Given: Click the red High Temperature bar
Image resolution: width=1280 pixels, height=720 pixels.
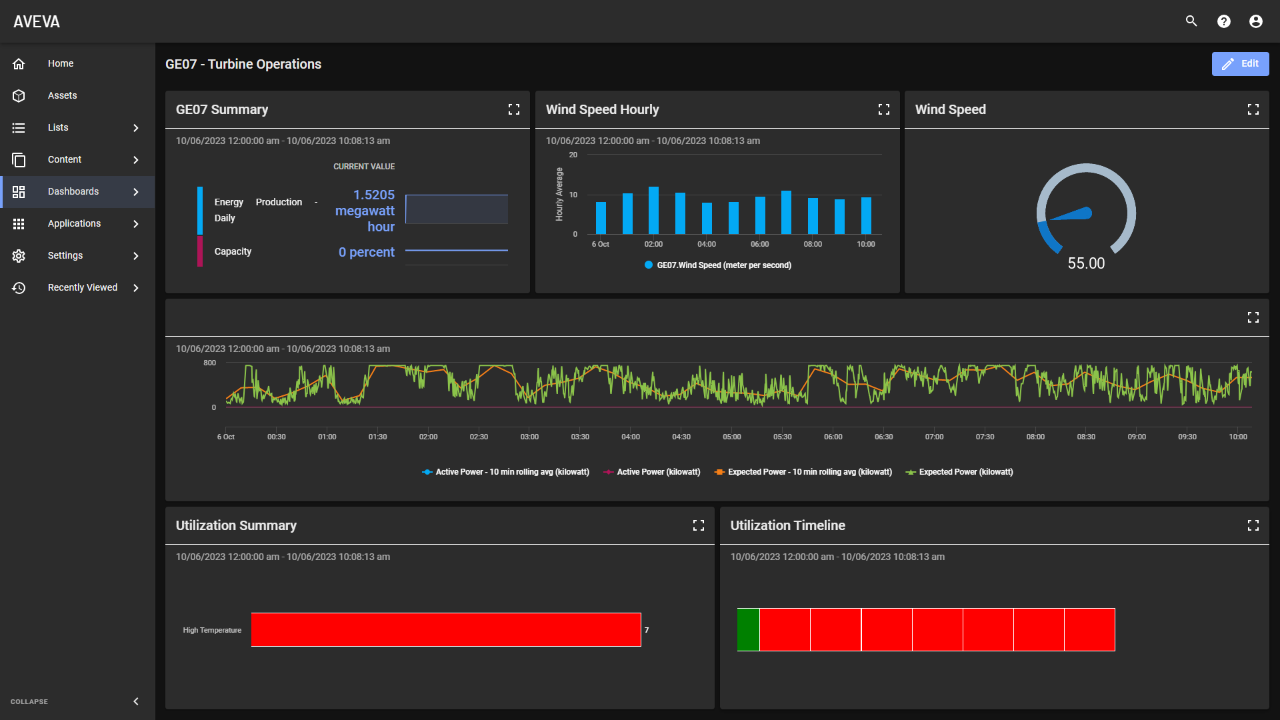Looking at the screenshot, I should click(445, 630).
